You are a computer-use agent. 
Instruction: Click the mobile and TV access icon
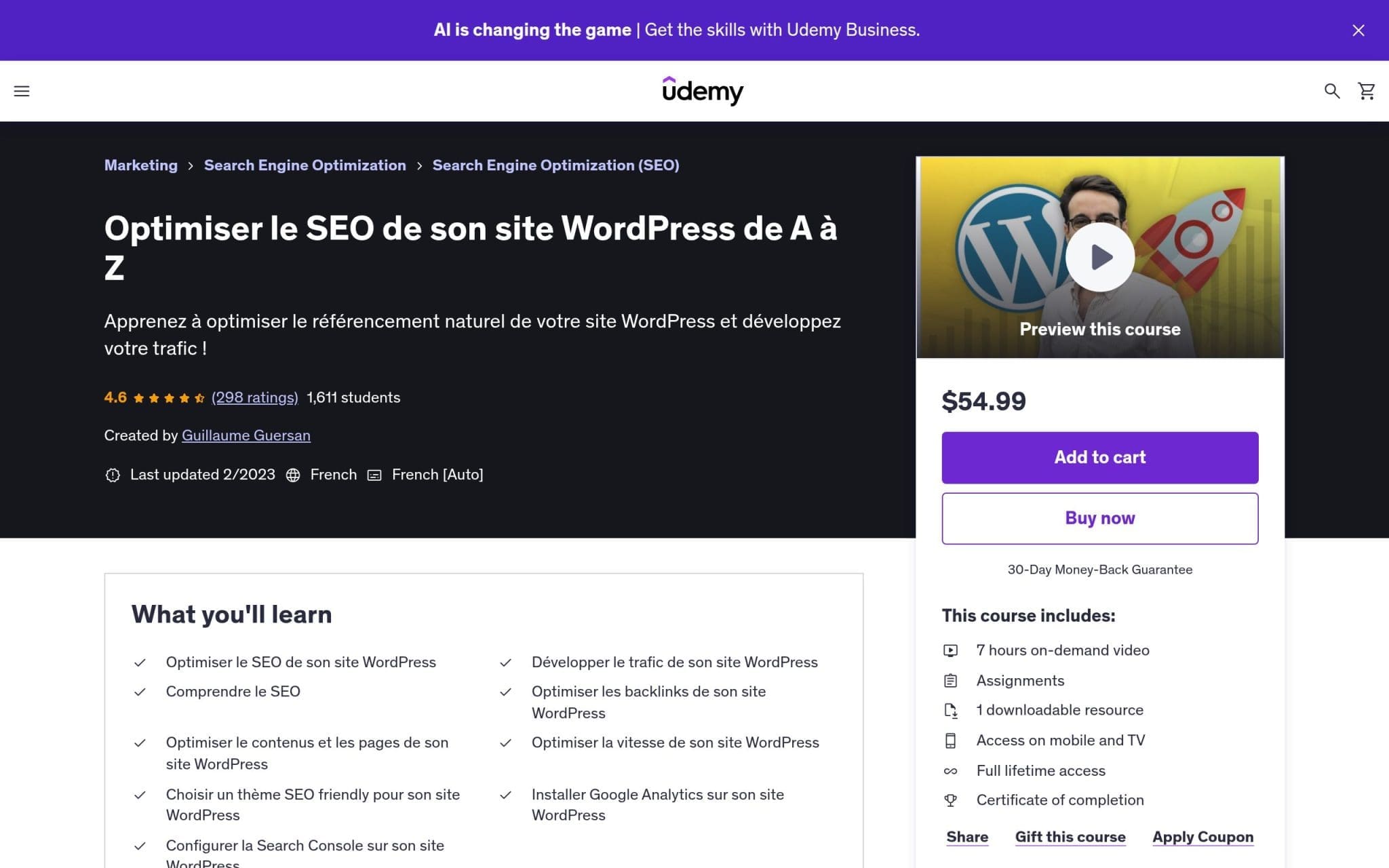point(952,740)
